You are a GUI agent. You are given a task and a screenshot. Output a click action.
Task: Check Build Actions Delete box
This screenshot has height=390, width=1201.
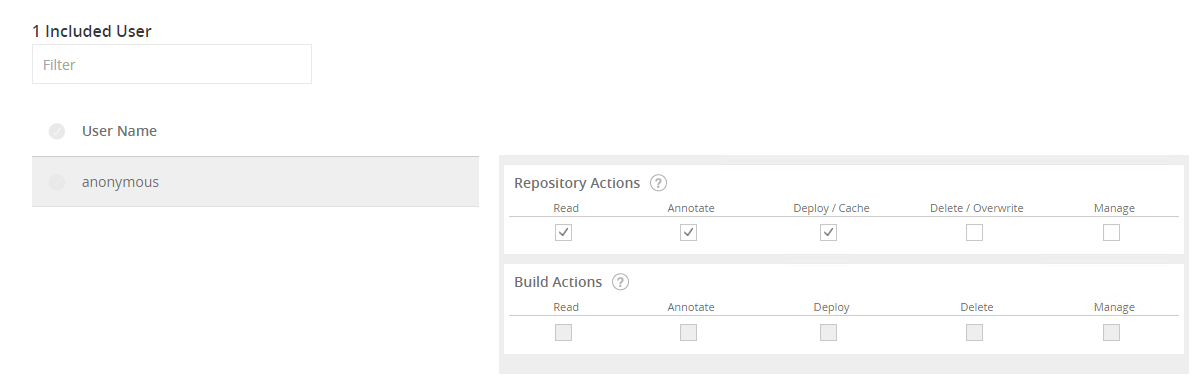coord(974,332)
